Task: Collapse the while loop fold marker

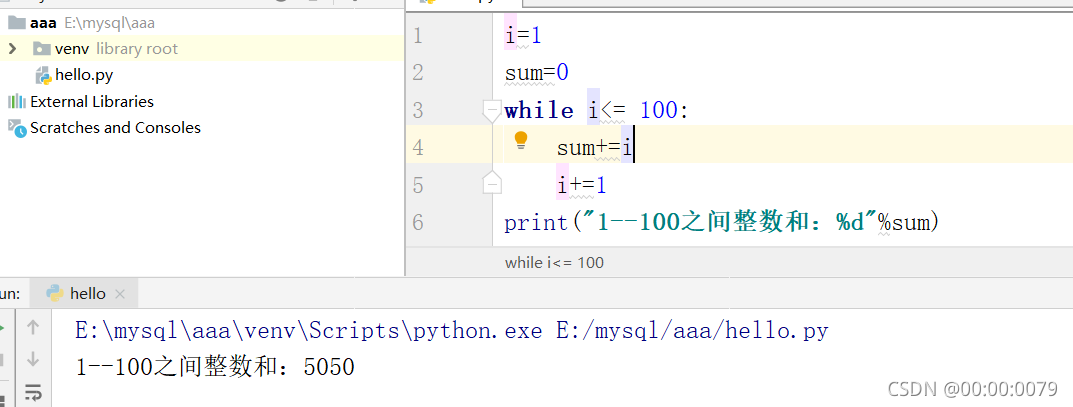Action: pyautogui.click(x=491, y=111)
